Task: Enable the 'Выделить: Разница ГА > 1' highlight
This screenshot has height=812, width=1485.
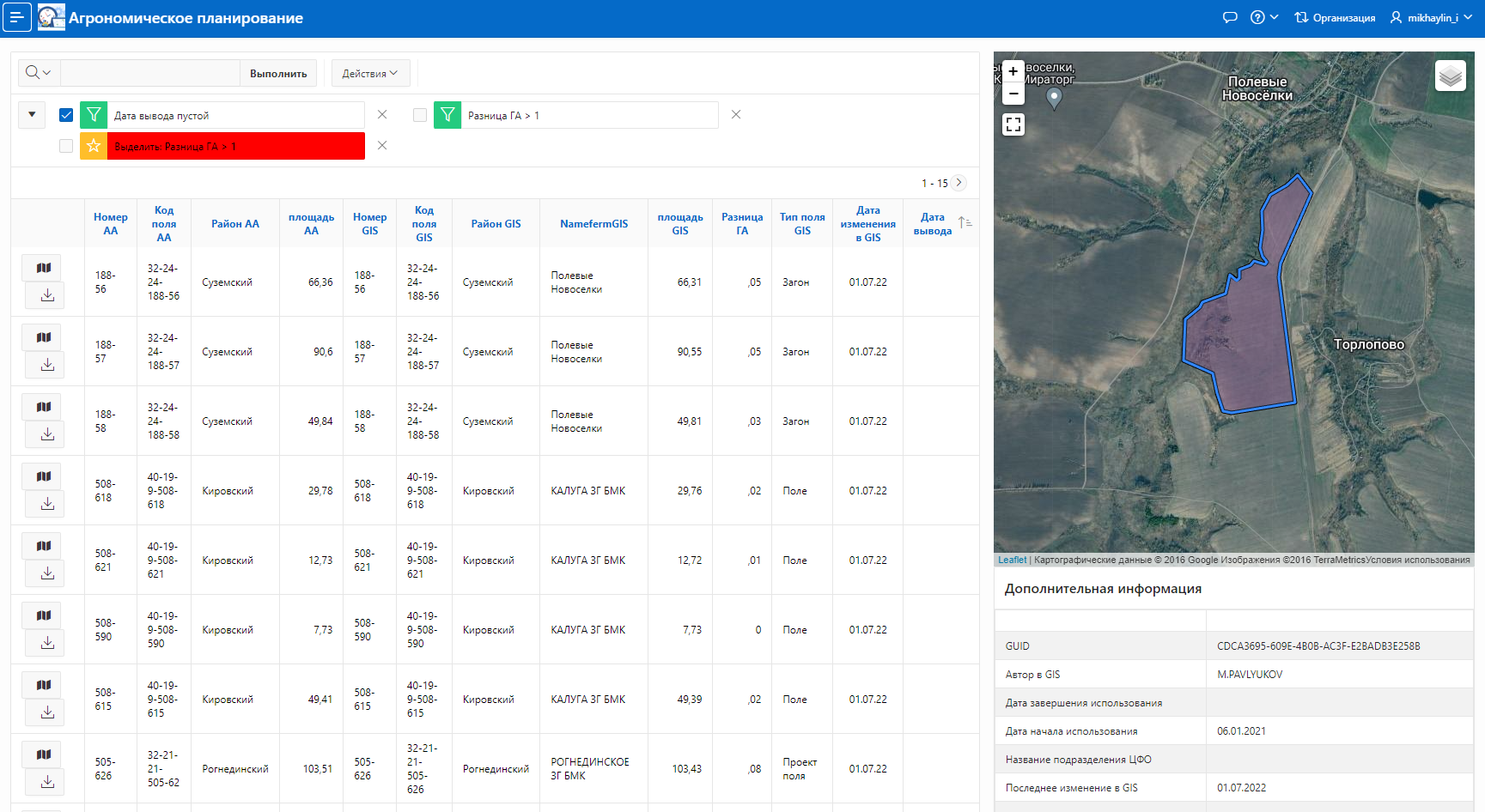Action: [66, 146]
